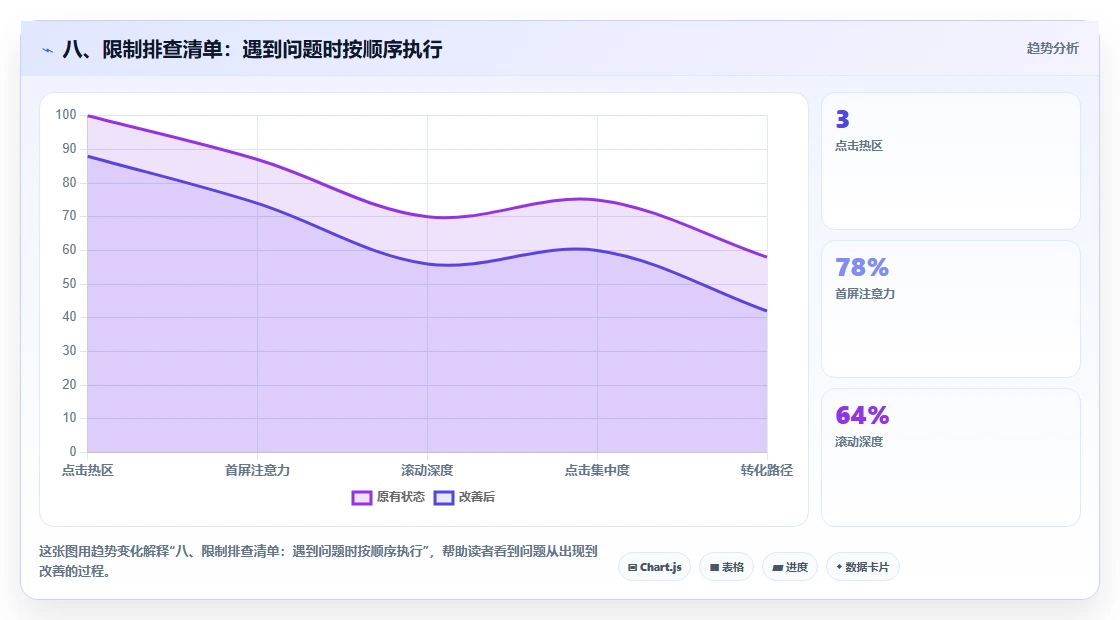Click the lightning icon beside the title
Image resolution: width=1120 pixels, height=620 pixels.
click(x=48, y=50)
